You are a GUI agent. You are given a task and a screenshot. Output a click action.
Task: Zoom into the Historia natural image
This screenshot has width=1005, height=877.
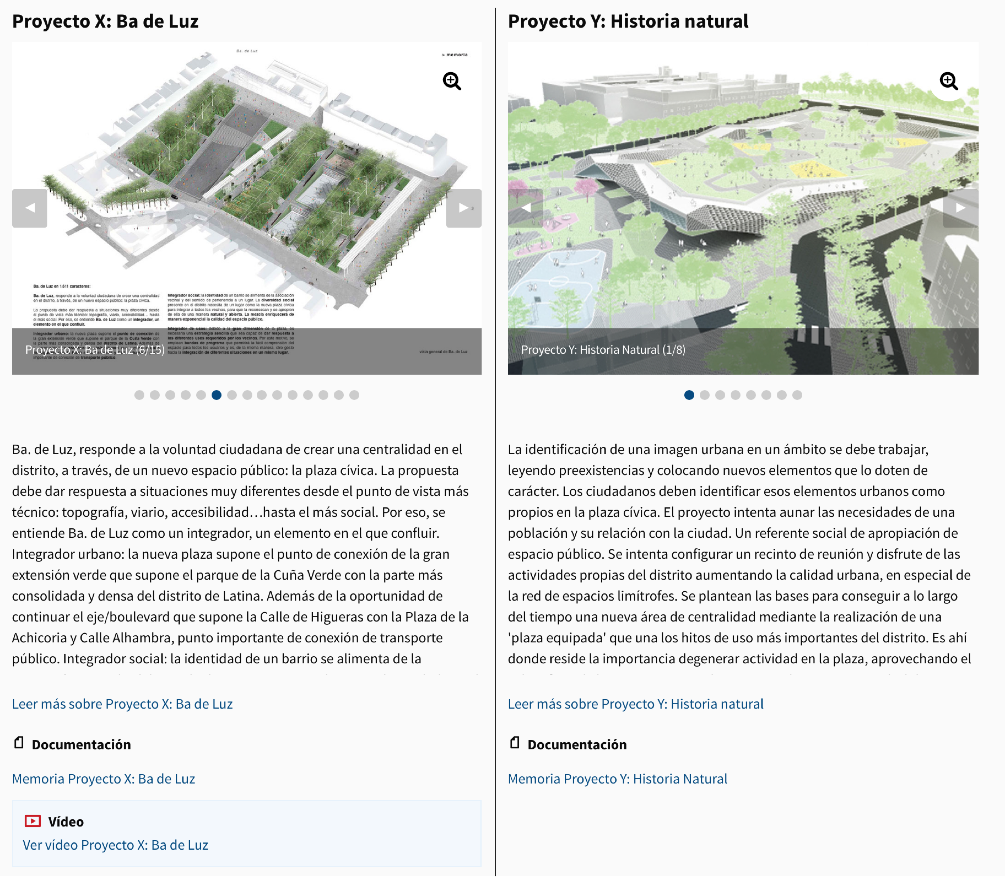click(x=948, y=81)
